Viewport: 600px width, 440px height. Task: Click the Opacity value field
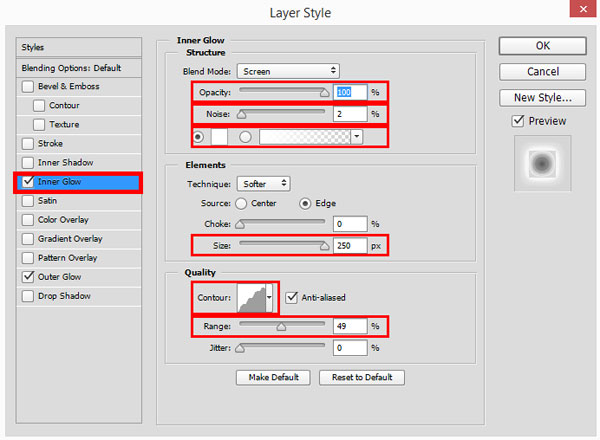pos(350,92)
